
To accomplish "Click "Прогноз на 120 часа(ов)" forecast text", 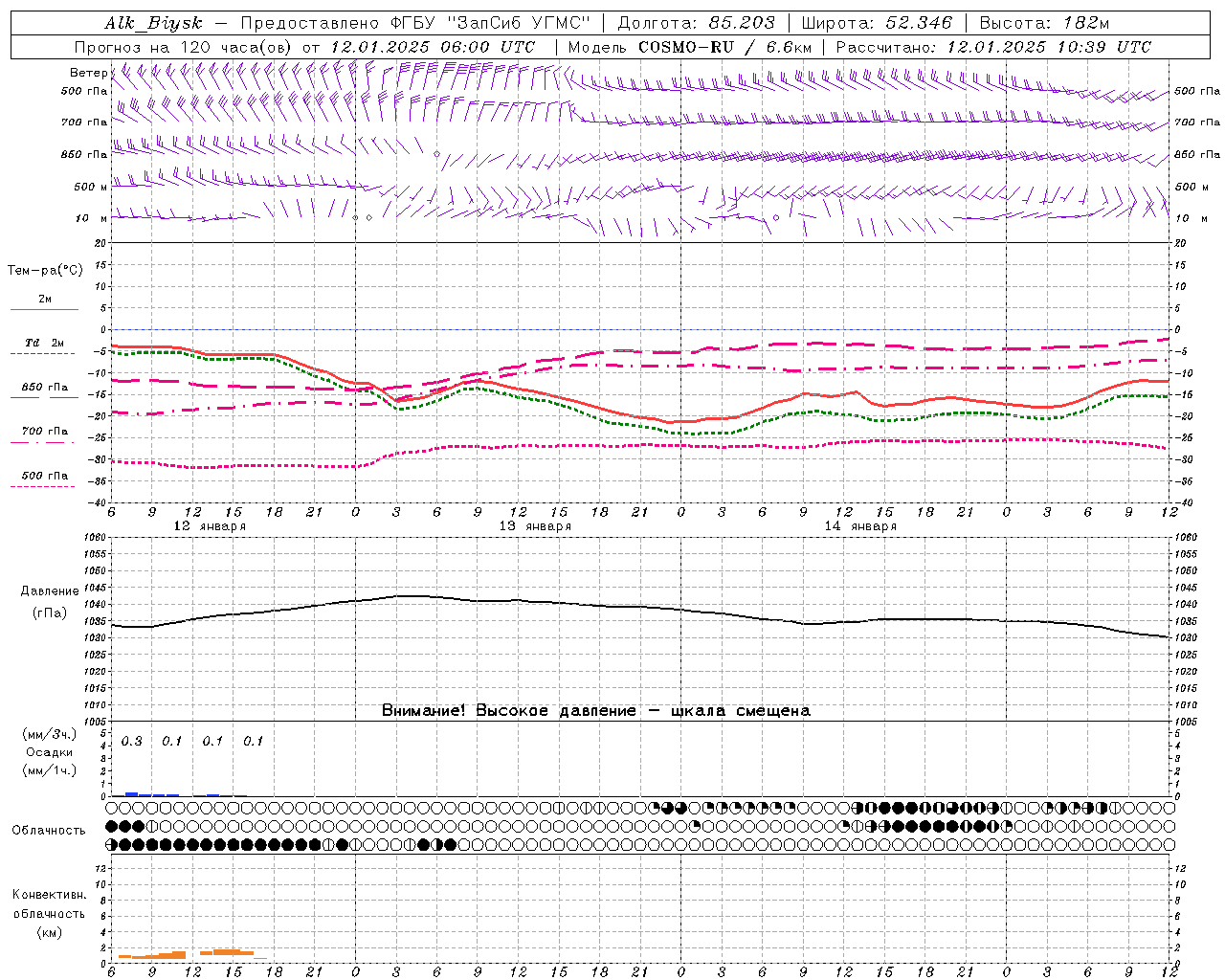I will click(184, 47).
